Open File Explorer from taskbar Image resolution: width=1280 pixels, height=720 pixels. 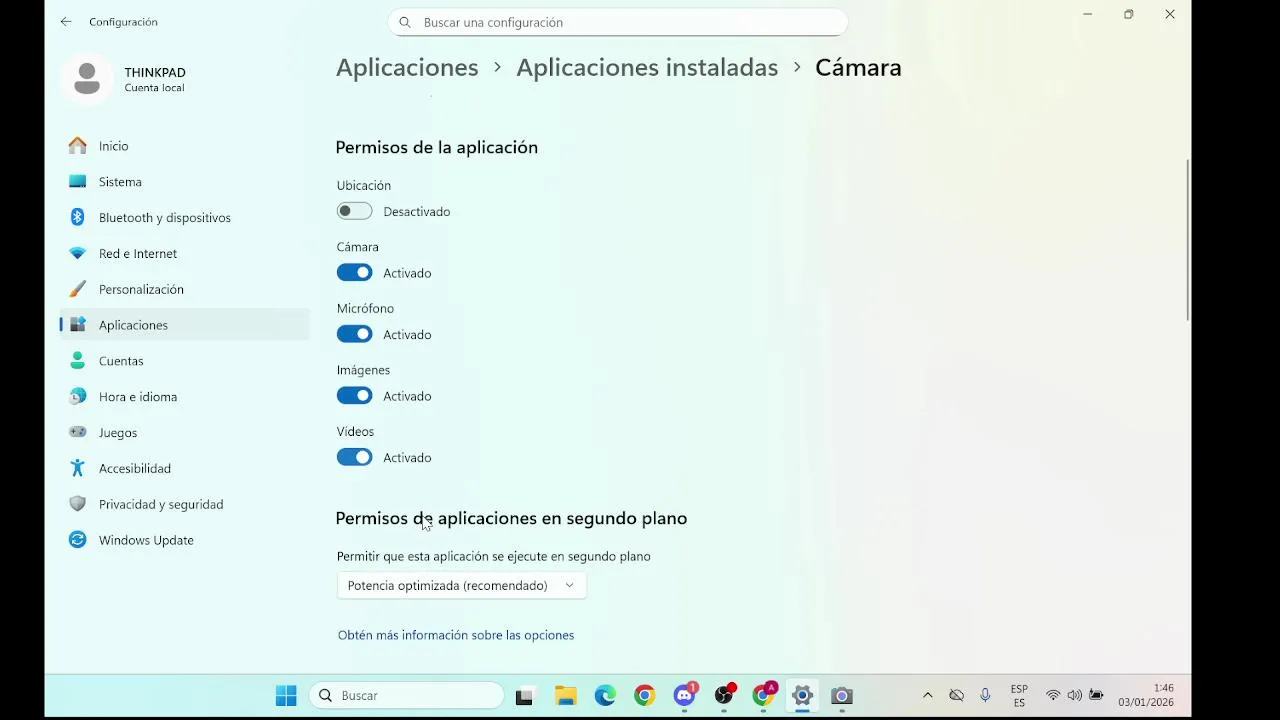[566, 696]
